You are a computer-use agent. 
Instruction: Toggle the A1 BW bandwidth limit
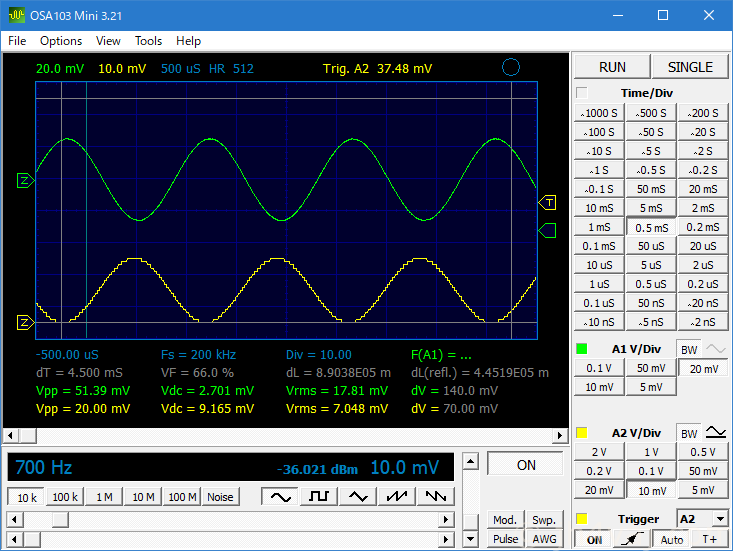tap(689, 350)
